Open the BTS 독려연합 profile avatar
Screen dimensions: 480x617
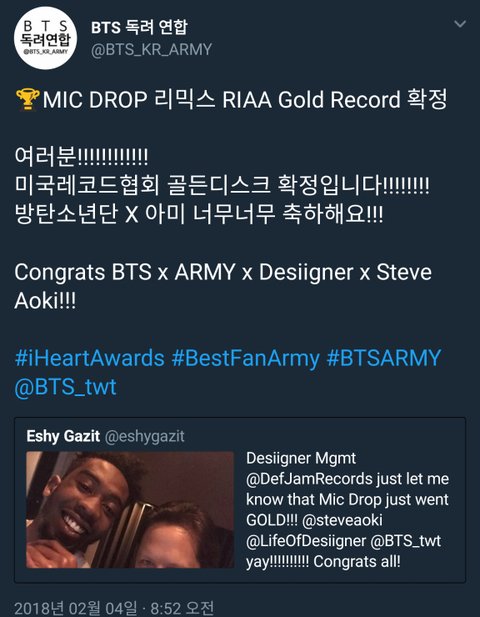click(x=46, y=38)
